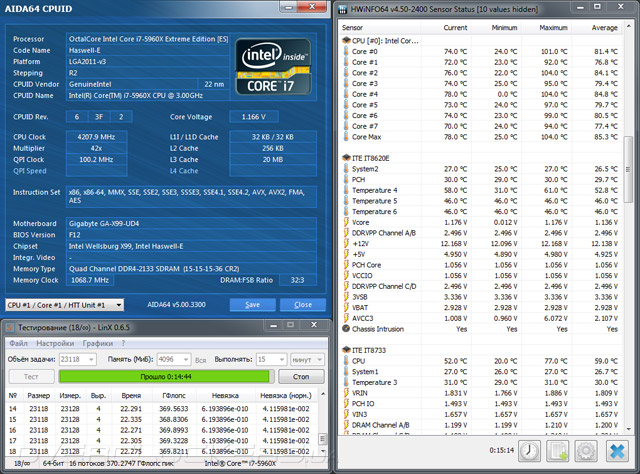This screenshot has height=474, width=640.
Task: Select the ITE IT8733 chip icon
Action: [x=346, y=350]
